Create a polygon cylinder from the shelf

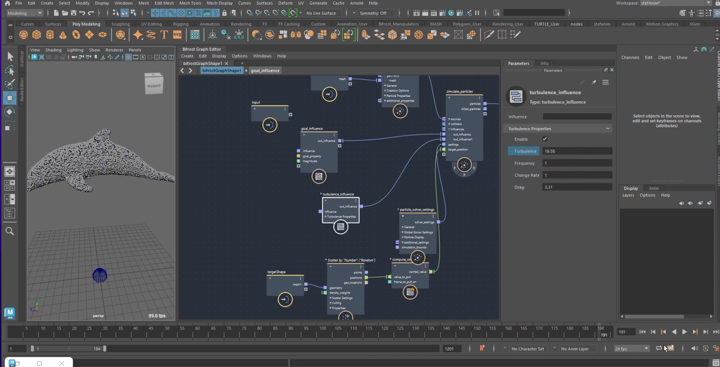point(50,34)
